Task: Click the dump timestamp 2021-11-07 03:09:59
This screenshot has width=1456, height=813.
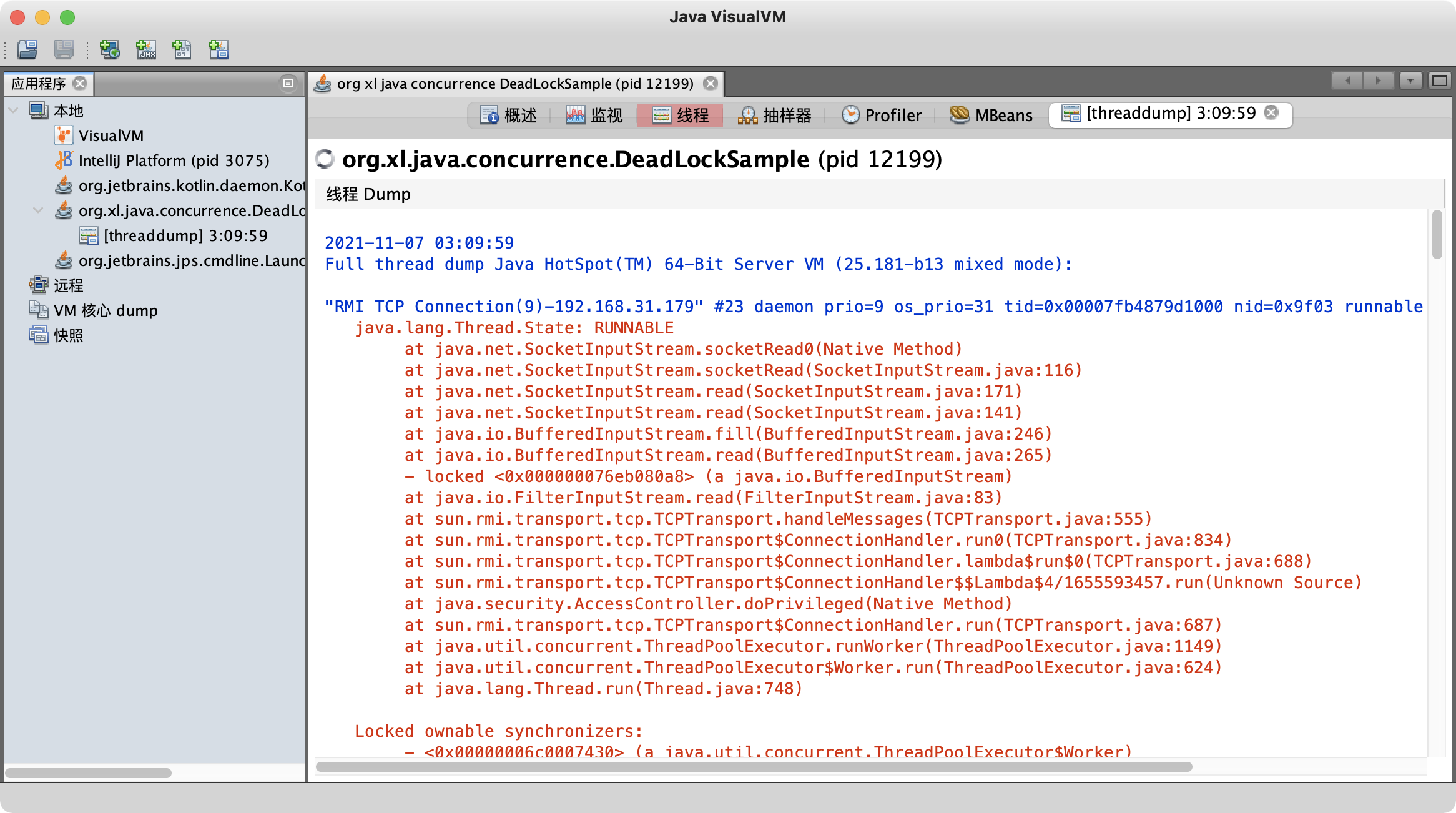Action: (x=419, y=243)
